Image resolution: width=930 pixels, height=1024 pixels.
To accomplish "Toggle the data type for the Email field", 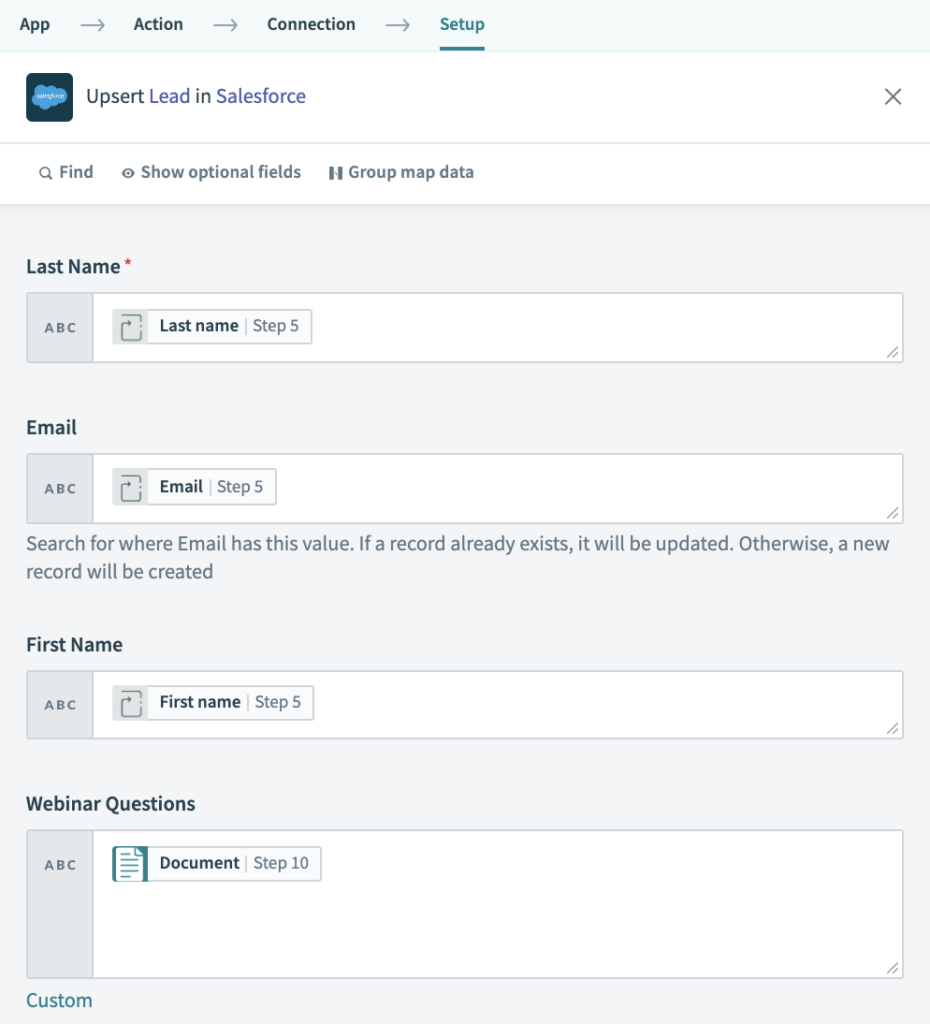I will (58, 488).
